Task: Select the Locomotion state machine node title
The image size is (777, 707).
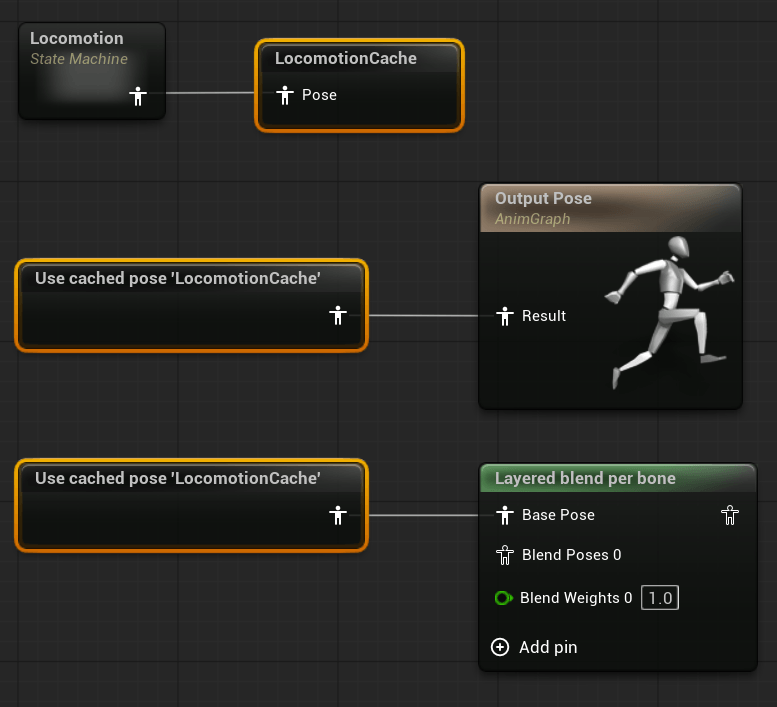Action: pos(77,39)
